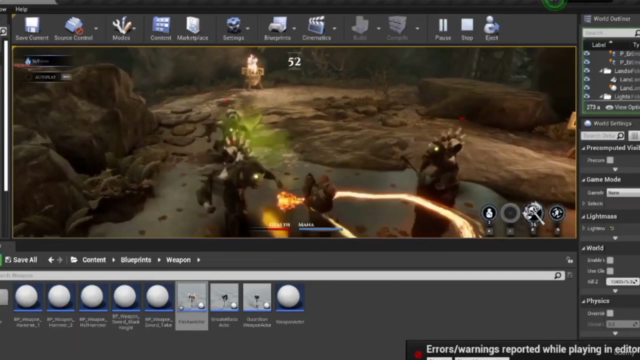Click the Content Browser lock icon

(569, 260)
